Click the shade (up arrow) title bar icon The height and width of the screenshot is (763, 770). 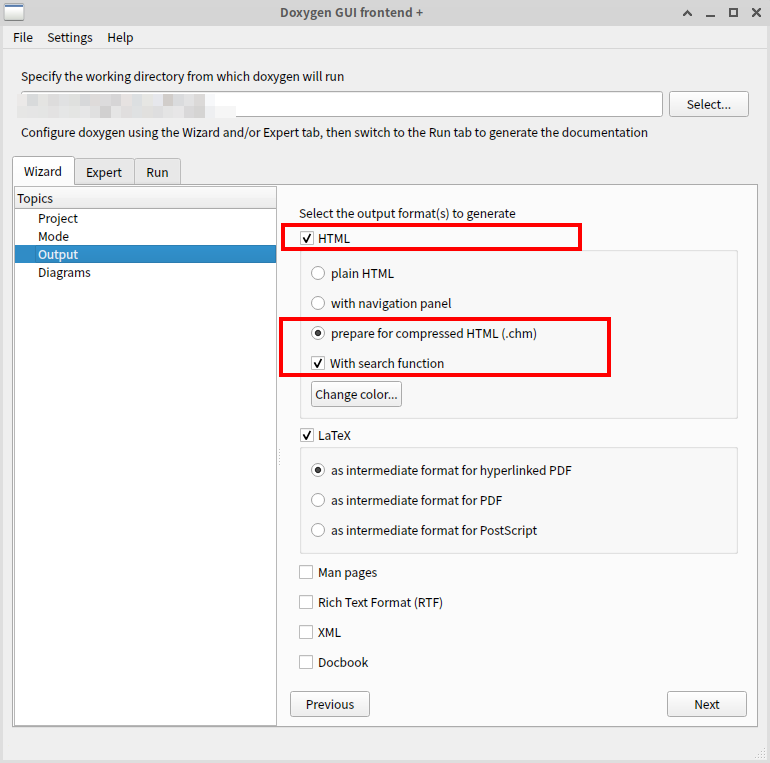[x=688, y=13]
